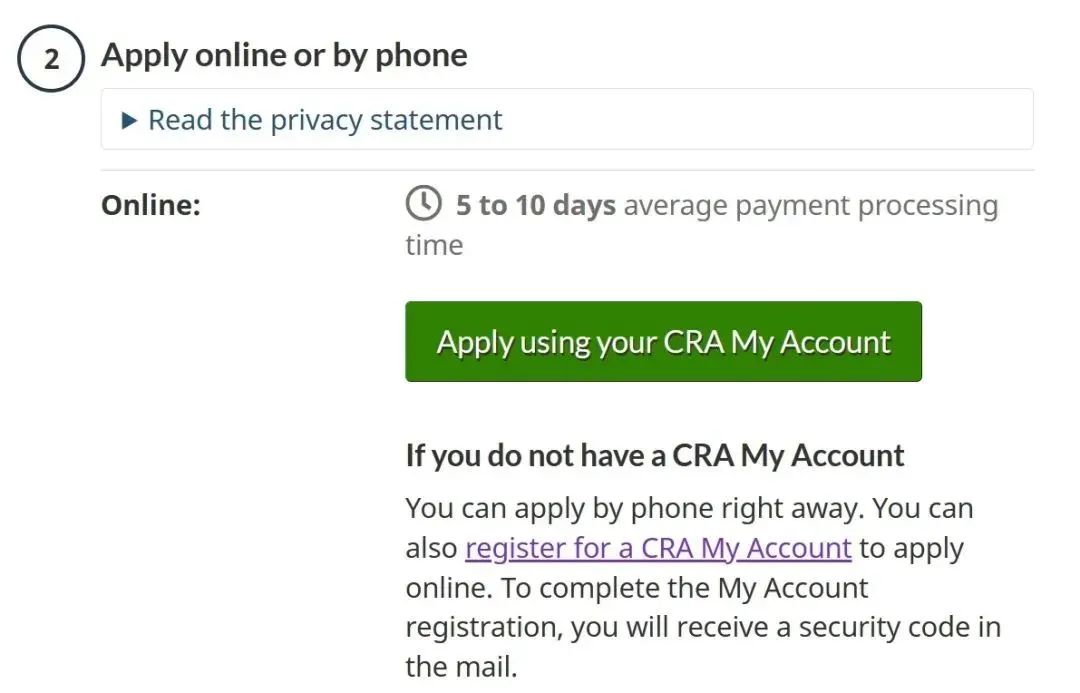Click the word 'time' under processing estimate
The image size is (1080, 693).
tap(434, 245)
